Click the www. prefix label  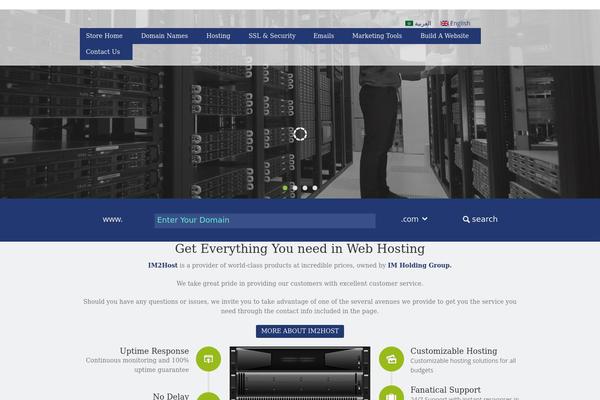click(x=112, y=219)
